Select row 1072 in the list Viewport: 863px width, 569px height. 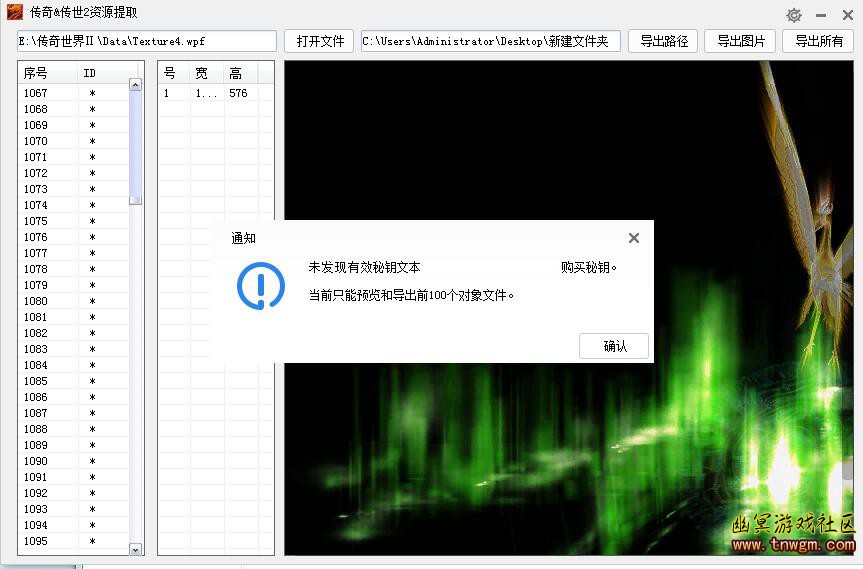[73, 173]
